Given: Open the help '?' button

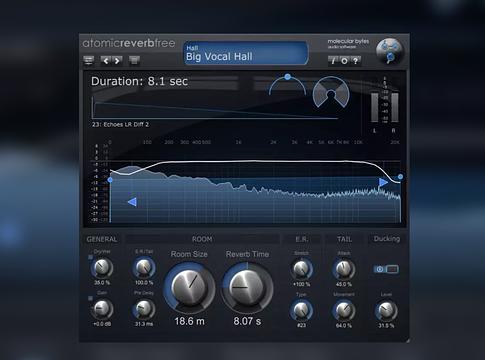Looking at the screenshot, I should point(356,61).
